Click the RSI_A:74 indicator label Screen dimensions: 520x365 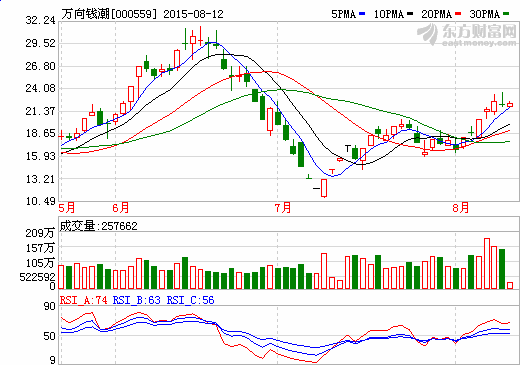[83, 300]
